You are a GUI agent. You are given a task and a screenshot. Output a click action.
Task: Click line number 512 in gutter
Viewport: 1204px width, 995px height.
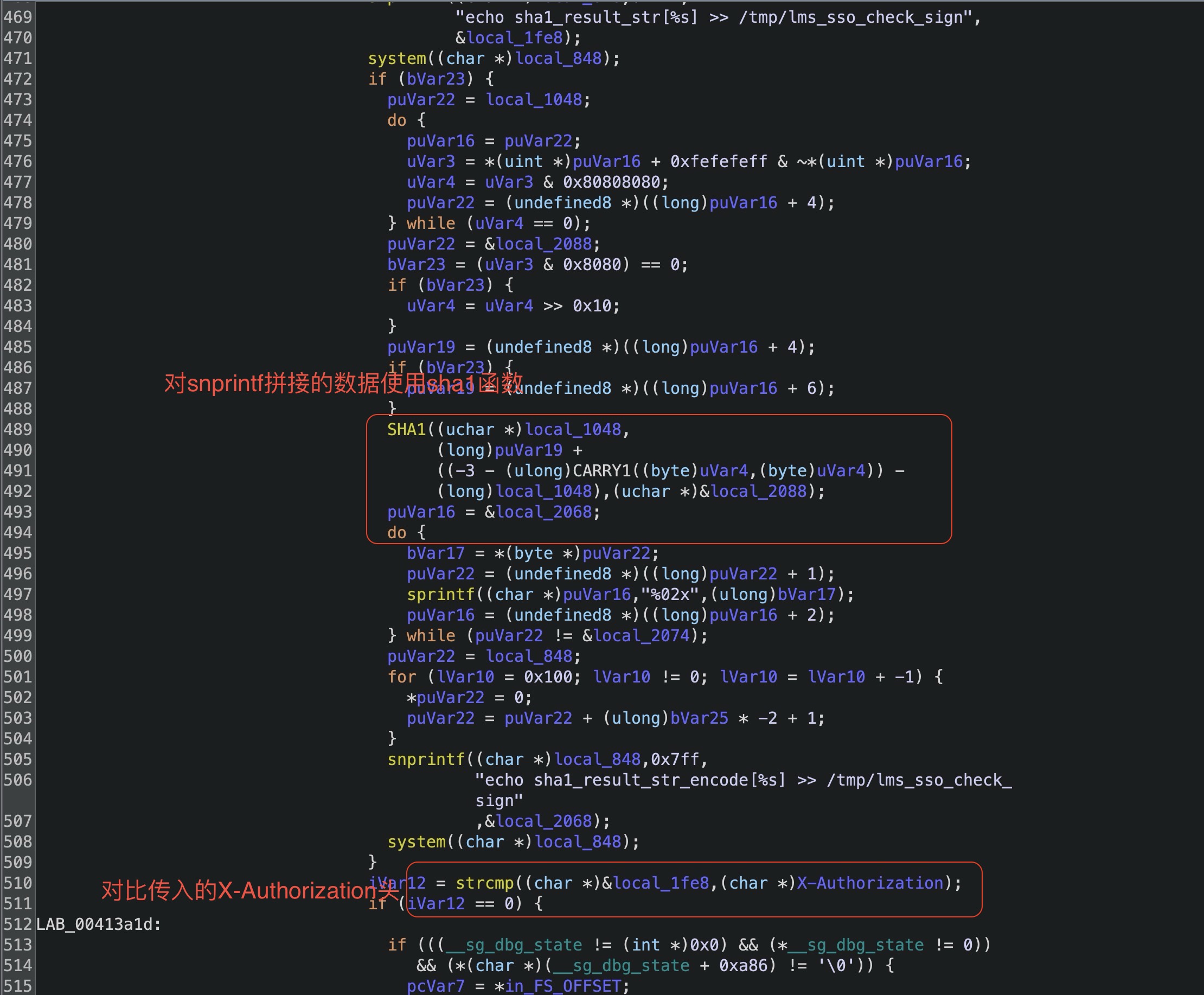click(x=18, y=924)
